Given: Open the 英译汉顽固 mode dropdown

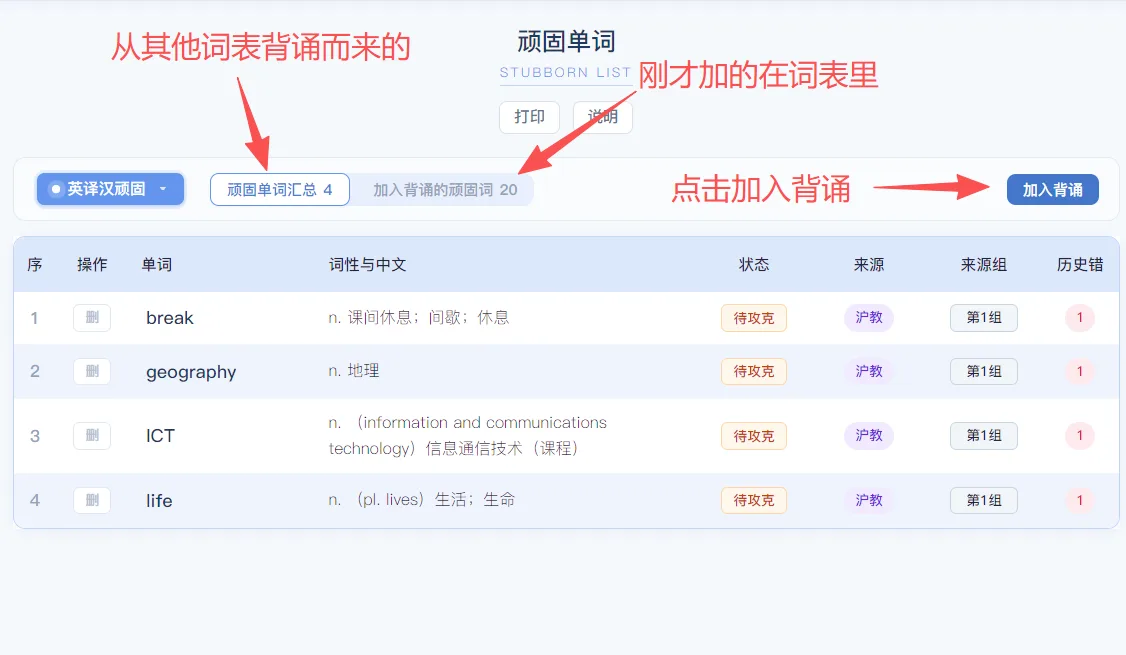Looking at the screenshot, I should coord(111,190).
